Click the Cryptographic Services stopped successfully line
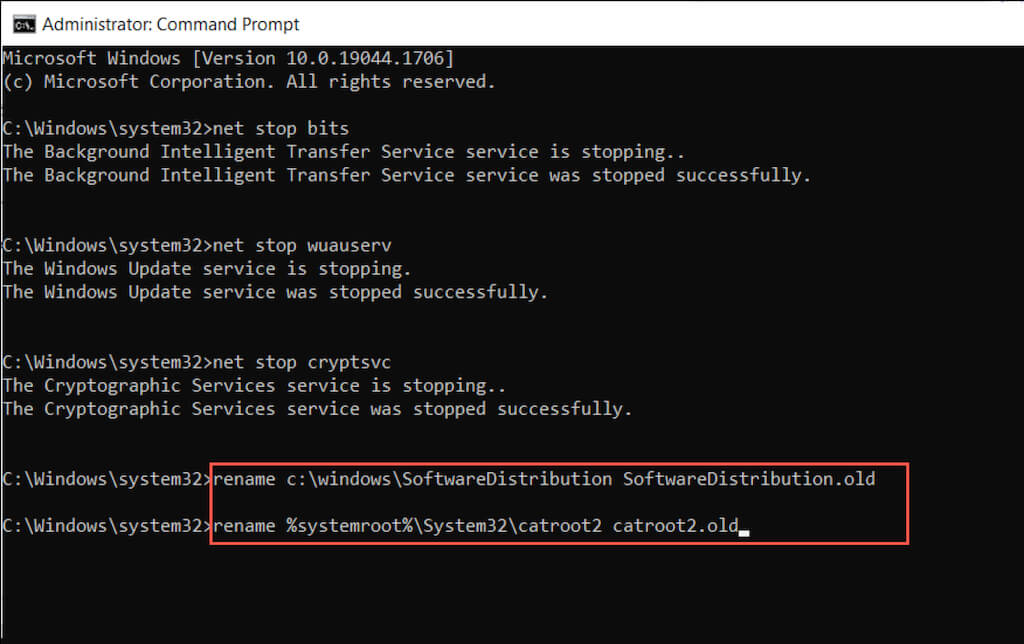This screenshot has width=1024, height=644. click(x=318, y=409)
